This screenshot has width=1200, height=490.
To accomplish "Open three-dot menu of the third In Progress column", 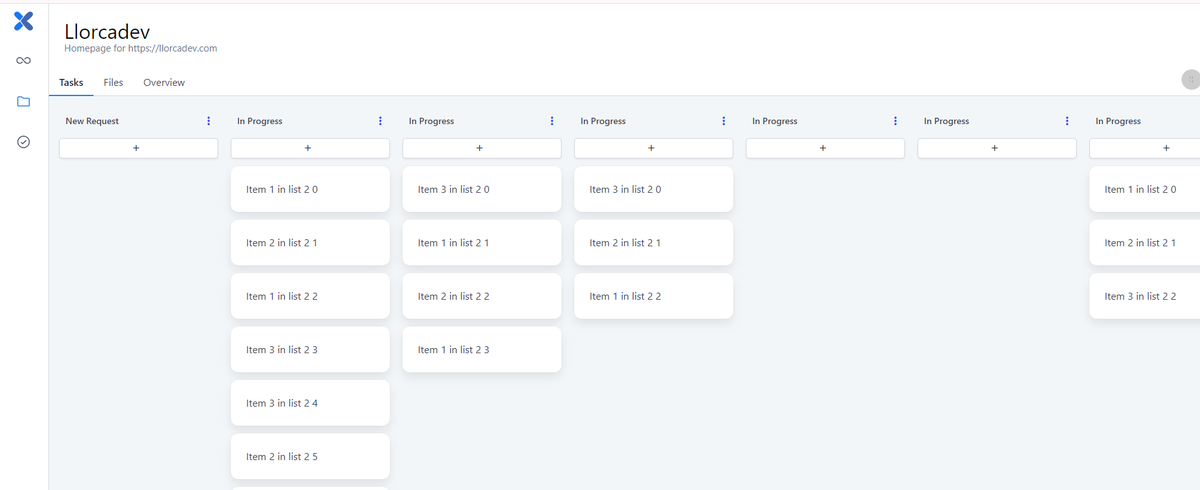I will (x=723, y=121).
